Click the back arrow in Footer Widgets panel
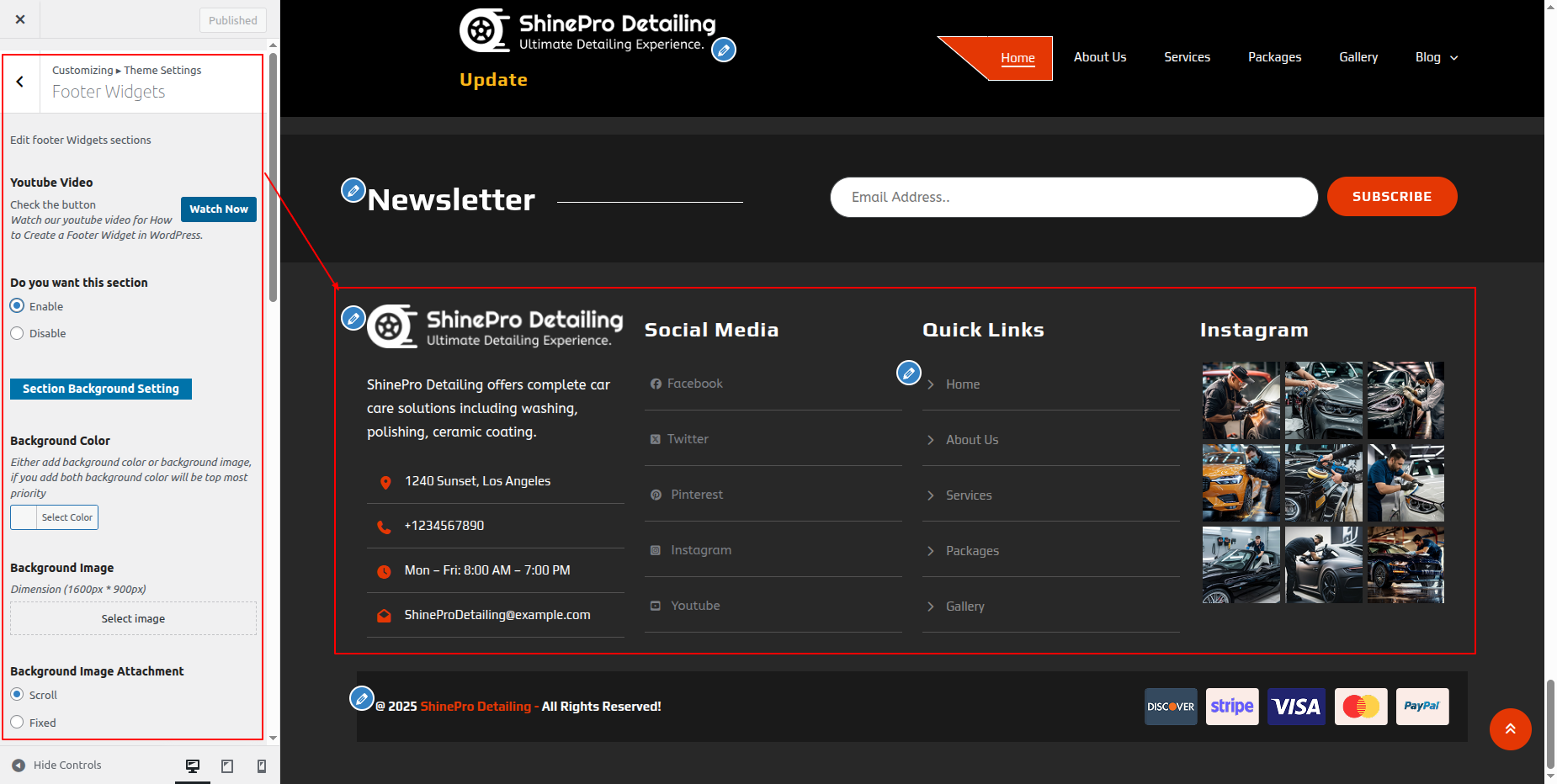This screenshot has width=1557, height=784. pyautogui.click(x=20, y=82)
